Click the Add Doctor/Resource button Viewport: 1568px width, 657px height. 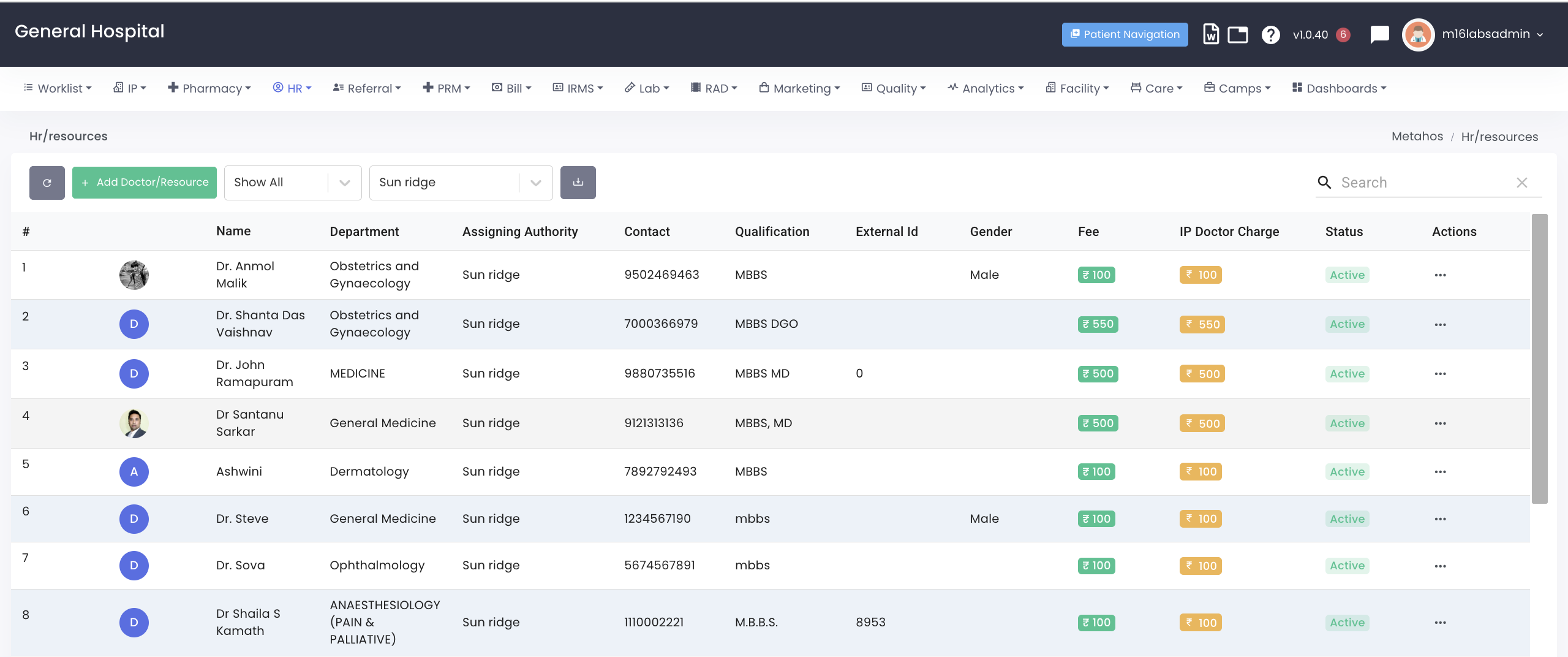click(145, 183)
